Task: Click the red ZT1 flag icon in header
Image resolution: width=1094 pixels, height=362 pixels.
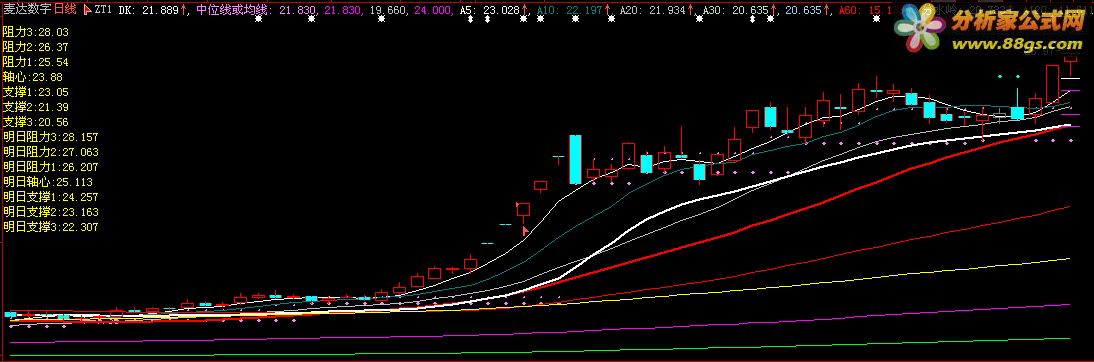Action: [x=87, y=10]
